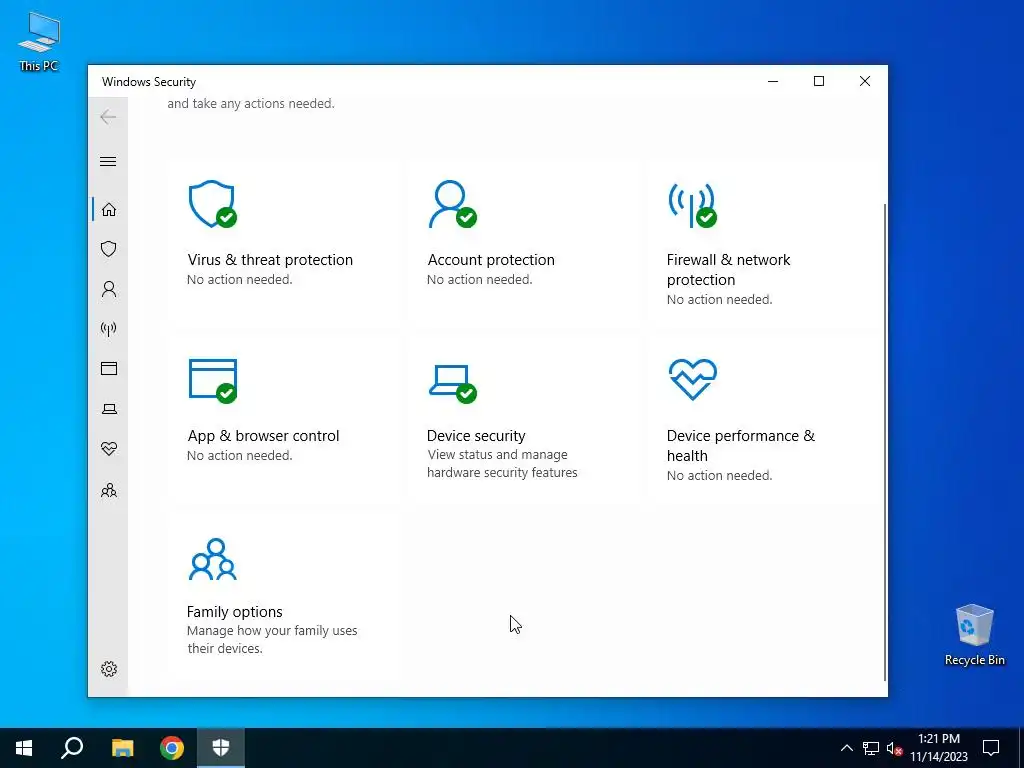Open the Windows Start menu
Screen dimensions: 1024x768
coord(24,748)
